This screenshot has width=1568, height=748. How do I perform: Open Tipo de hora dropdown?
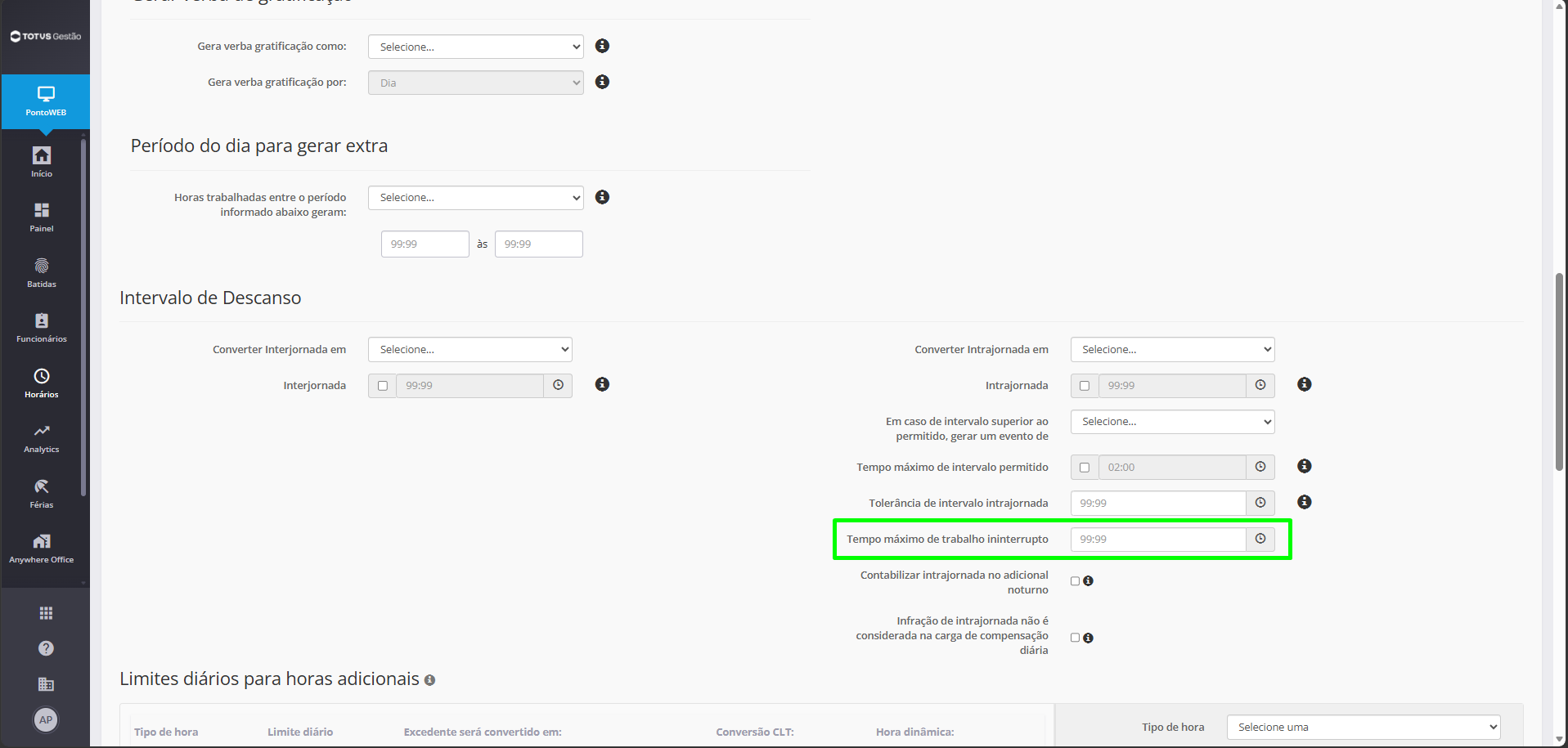point(1364,727)
